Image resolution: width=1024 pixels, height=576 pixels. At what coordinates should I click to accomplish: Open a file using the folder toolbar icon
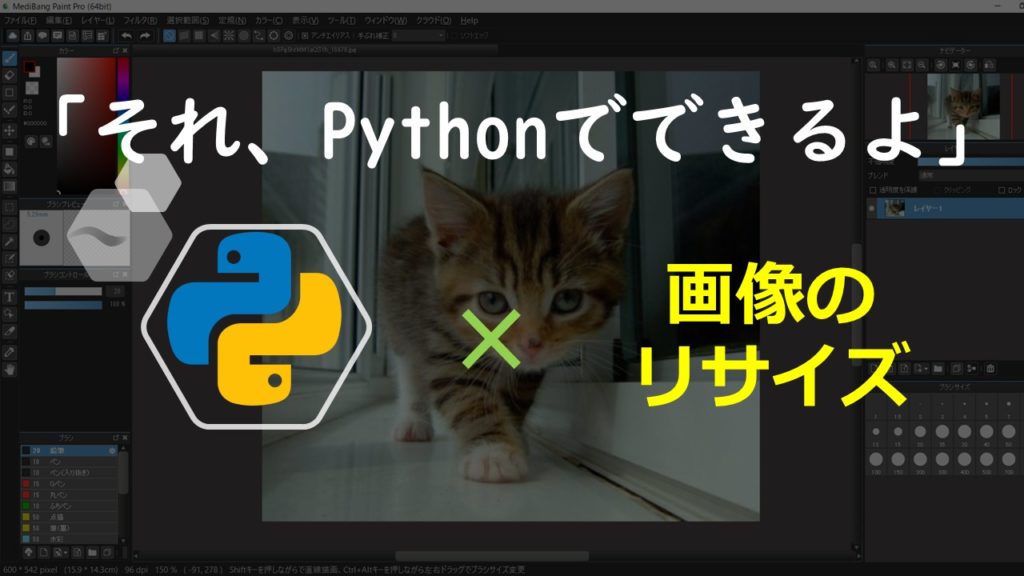tap(58, 37)
